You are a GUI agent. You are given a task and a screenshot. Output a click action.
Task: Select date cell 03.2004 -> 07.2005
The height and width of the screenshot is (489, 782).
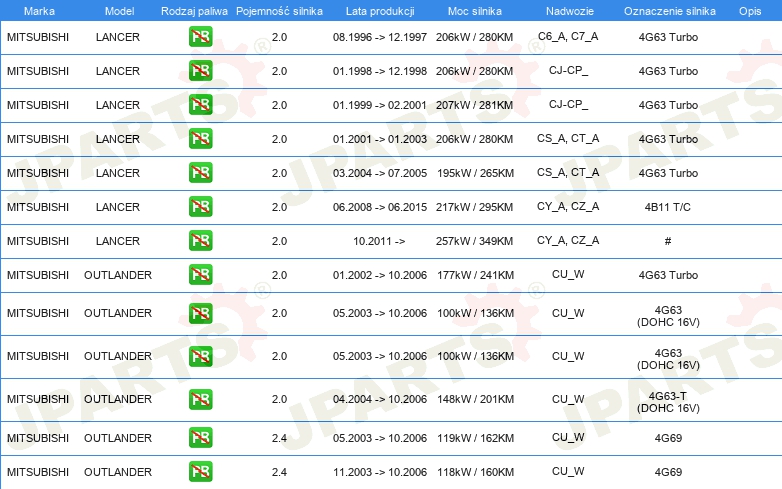click(380, 173)
